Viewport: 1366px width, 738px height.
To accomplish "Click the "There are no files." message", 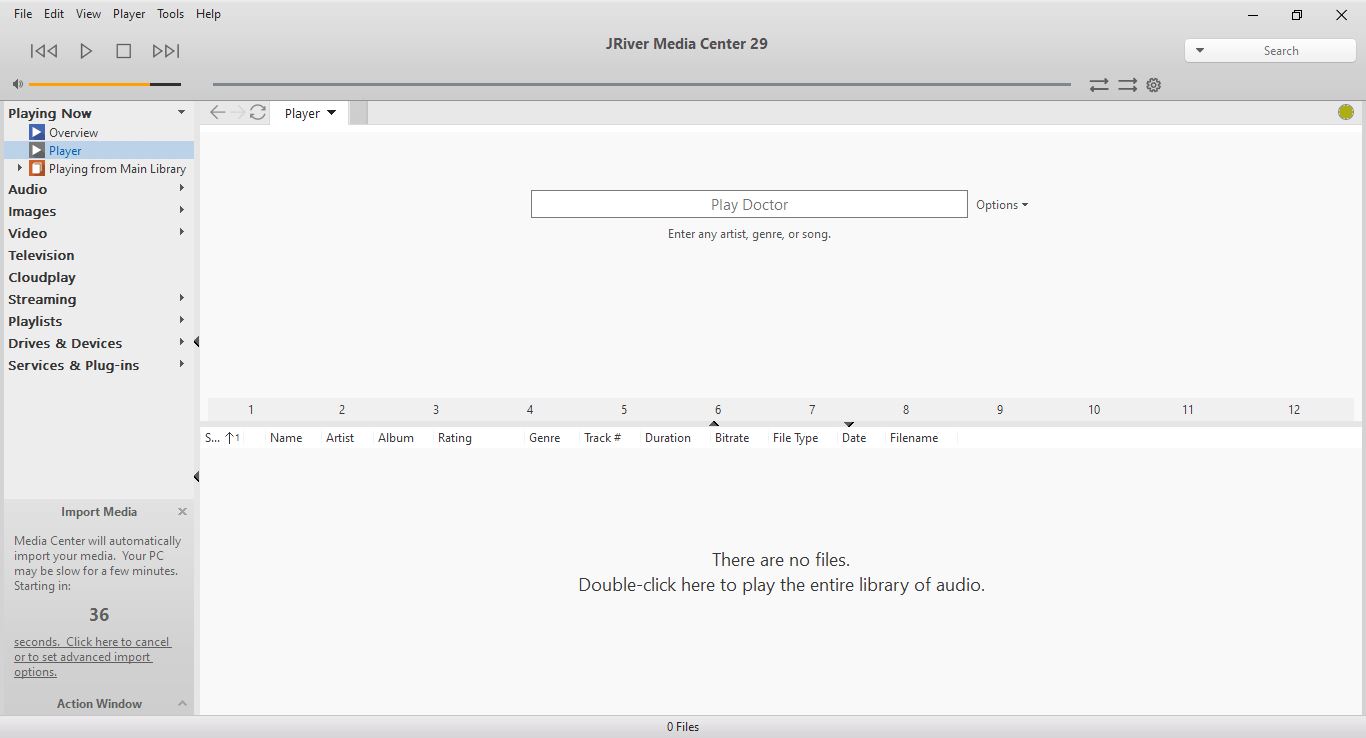I will click(781, 560).
